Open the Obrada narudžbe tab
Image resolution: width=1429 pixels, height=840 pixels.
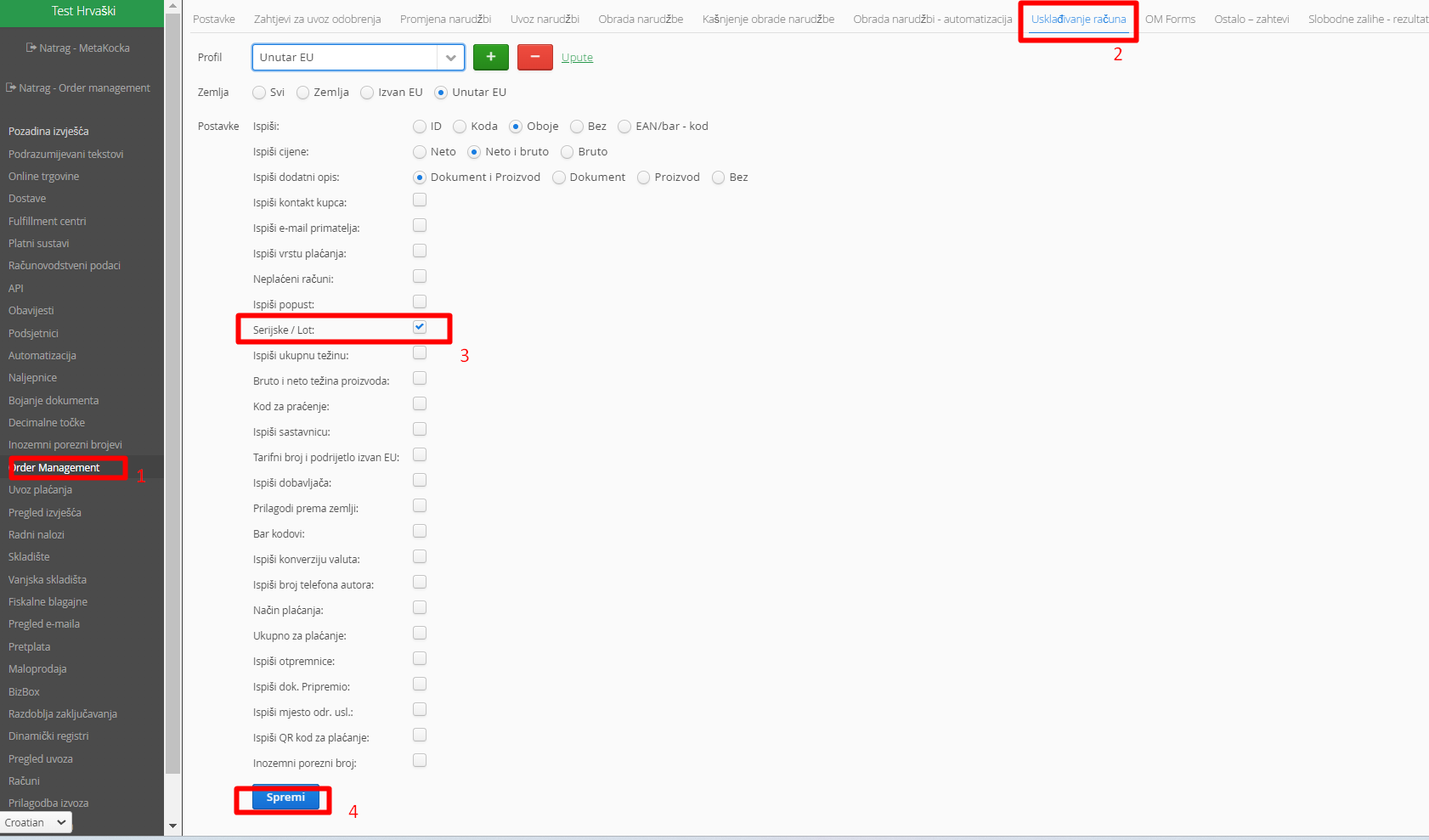641,19
